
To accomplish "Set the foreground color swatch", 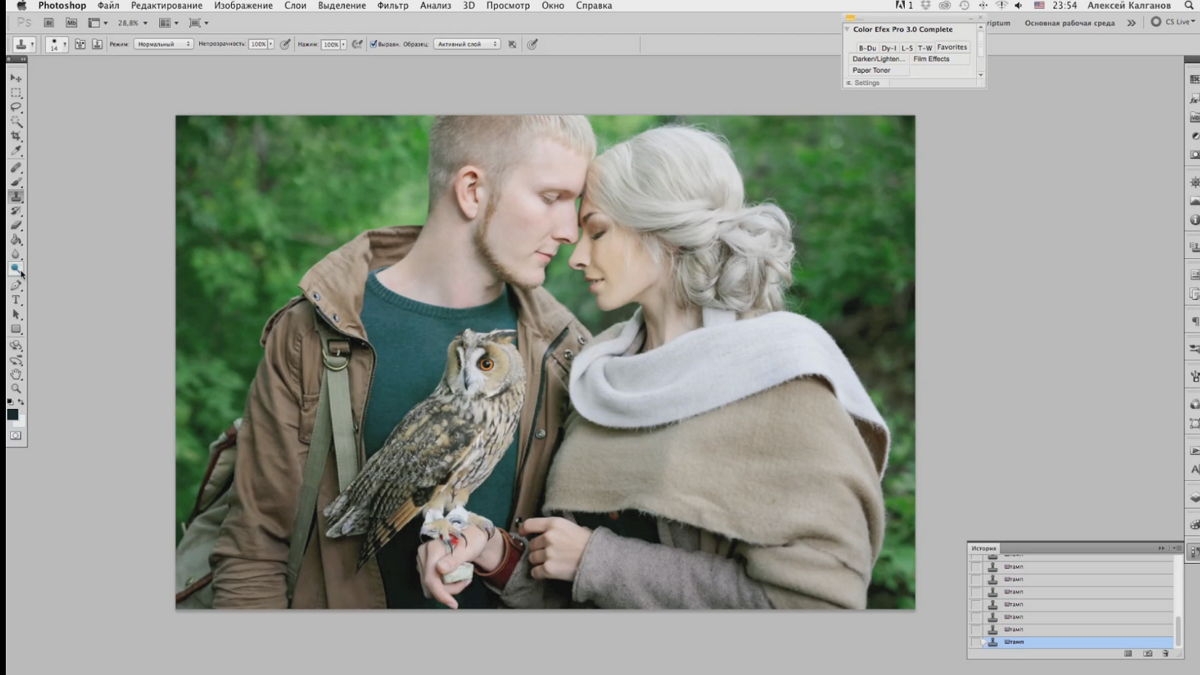I will coord(13,414).
